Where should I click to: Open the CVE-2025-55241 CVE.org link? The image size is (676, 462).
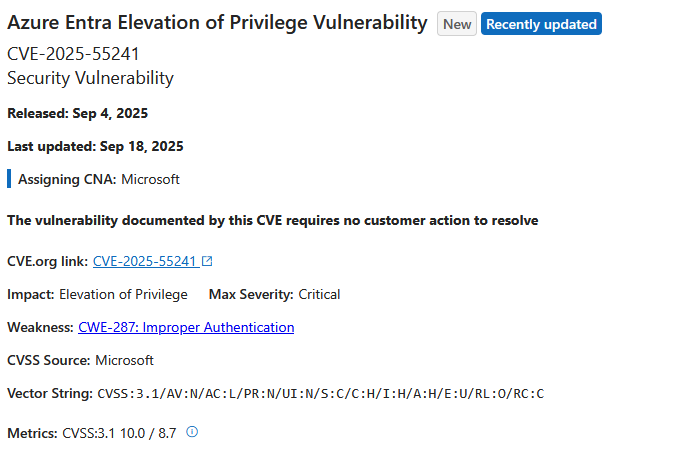coord(145,262)
